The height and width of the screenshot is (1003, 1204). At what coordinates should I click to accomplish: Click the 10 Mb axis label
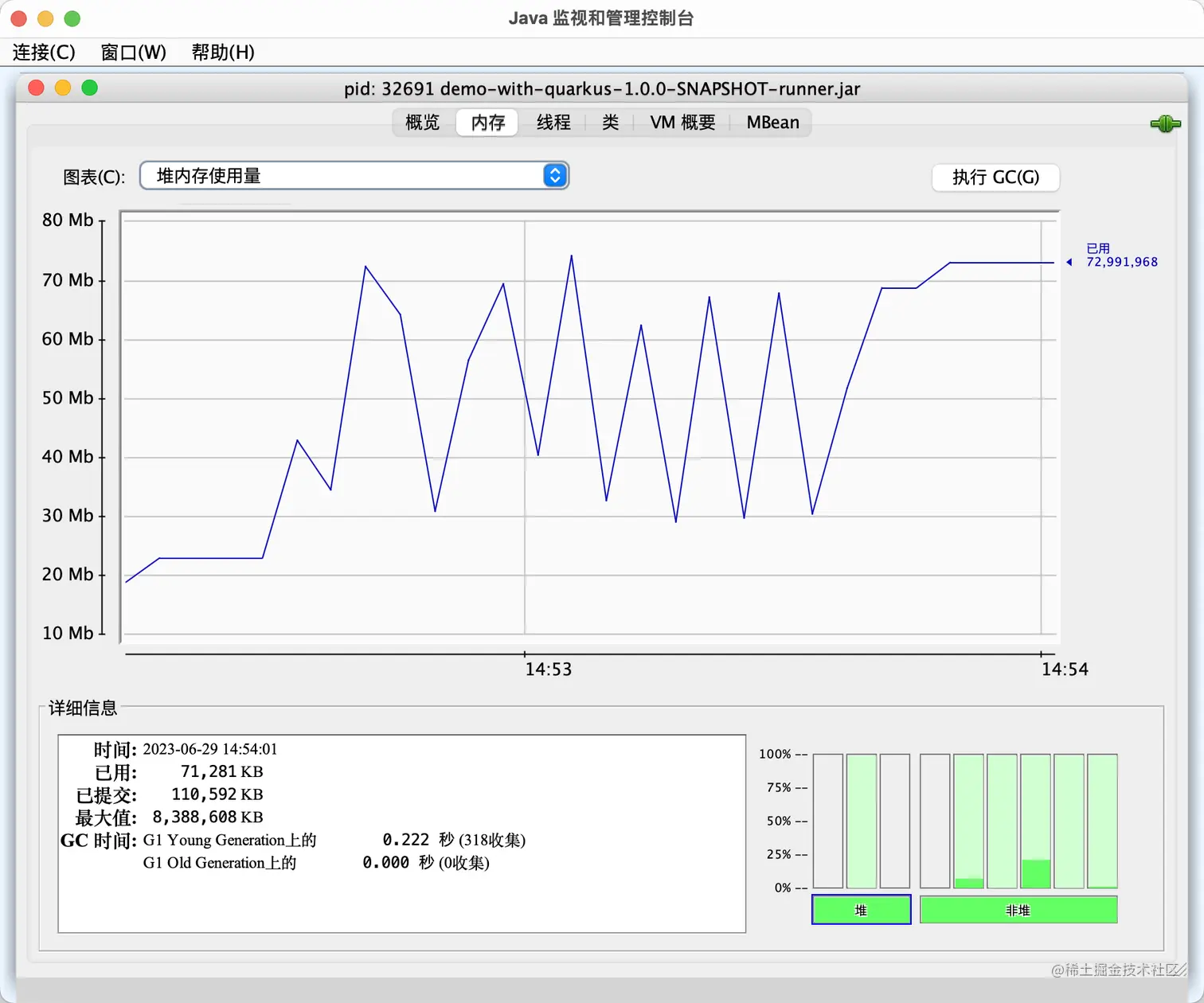(x=68, y=633)
